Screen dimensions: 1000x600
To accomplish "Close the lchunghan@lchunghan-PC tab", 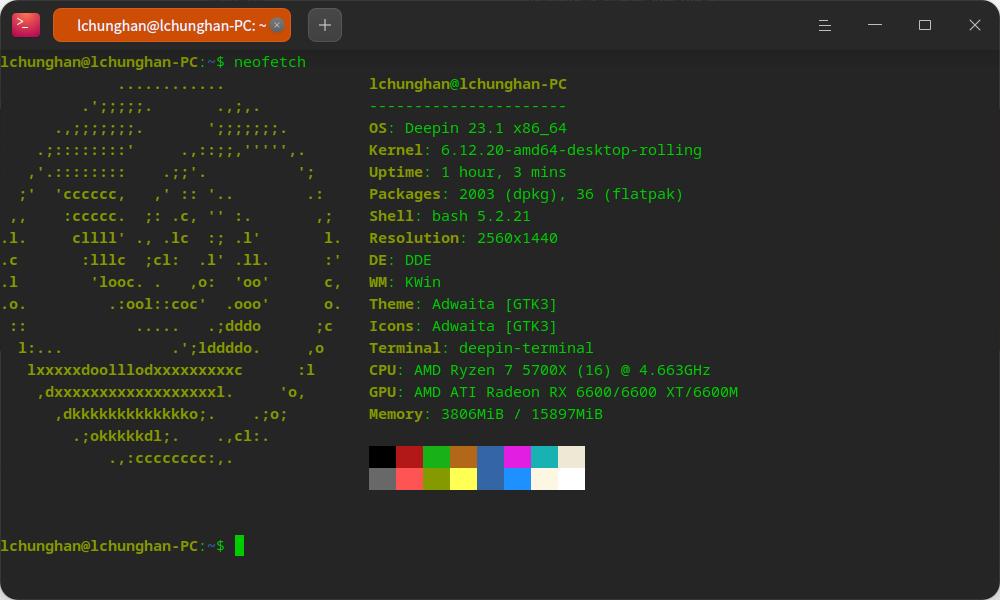I will (x=277, y=25).
